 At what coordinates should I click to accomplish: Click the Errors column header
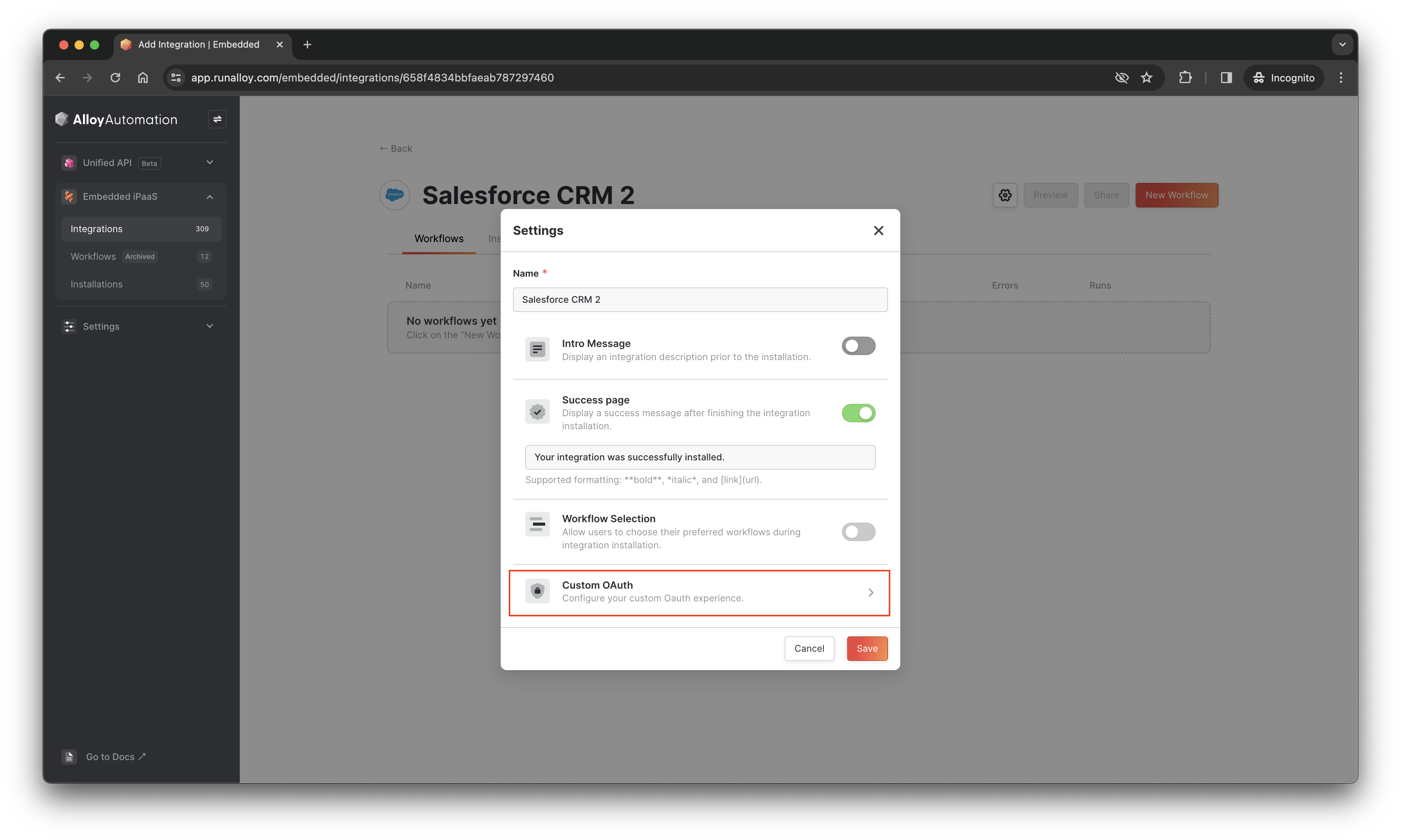tap(1005, 285)
